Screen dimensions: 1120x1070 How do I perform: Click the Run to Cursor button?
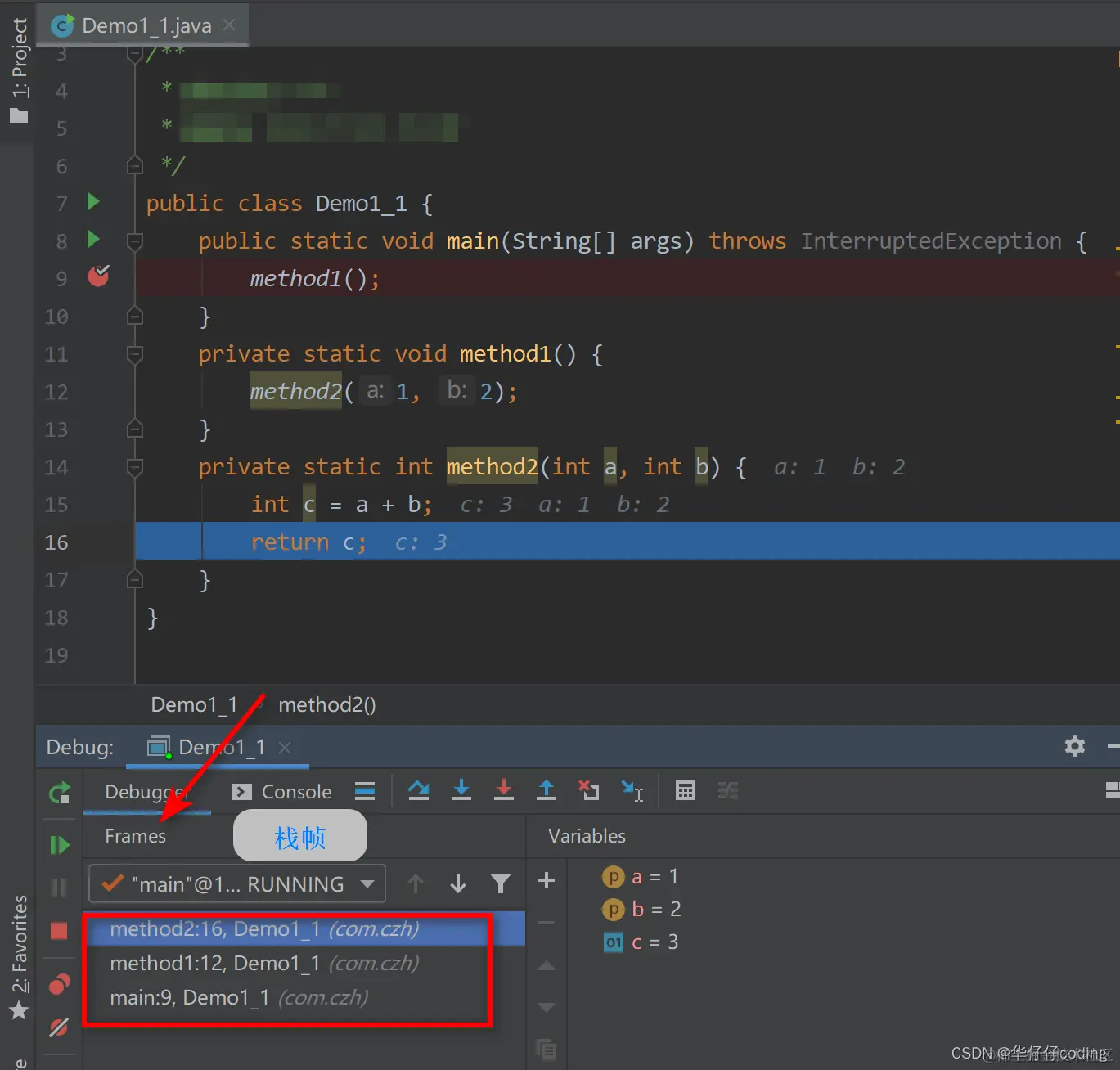[x=632, y=790]
